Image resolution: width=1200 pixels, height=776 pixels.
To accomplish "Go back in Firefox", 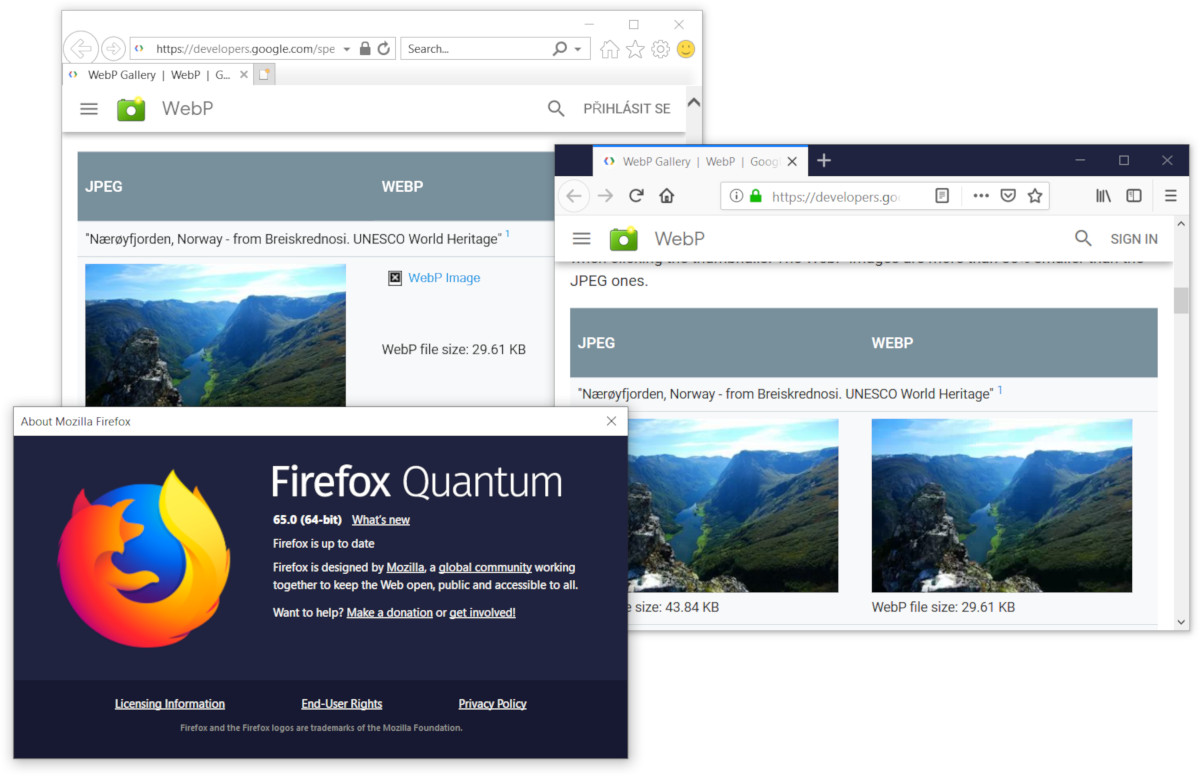I will 574,196.
